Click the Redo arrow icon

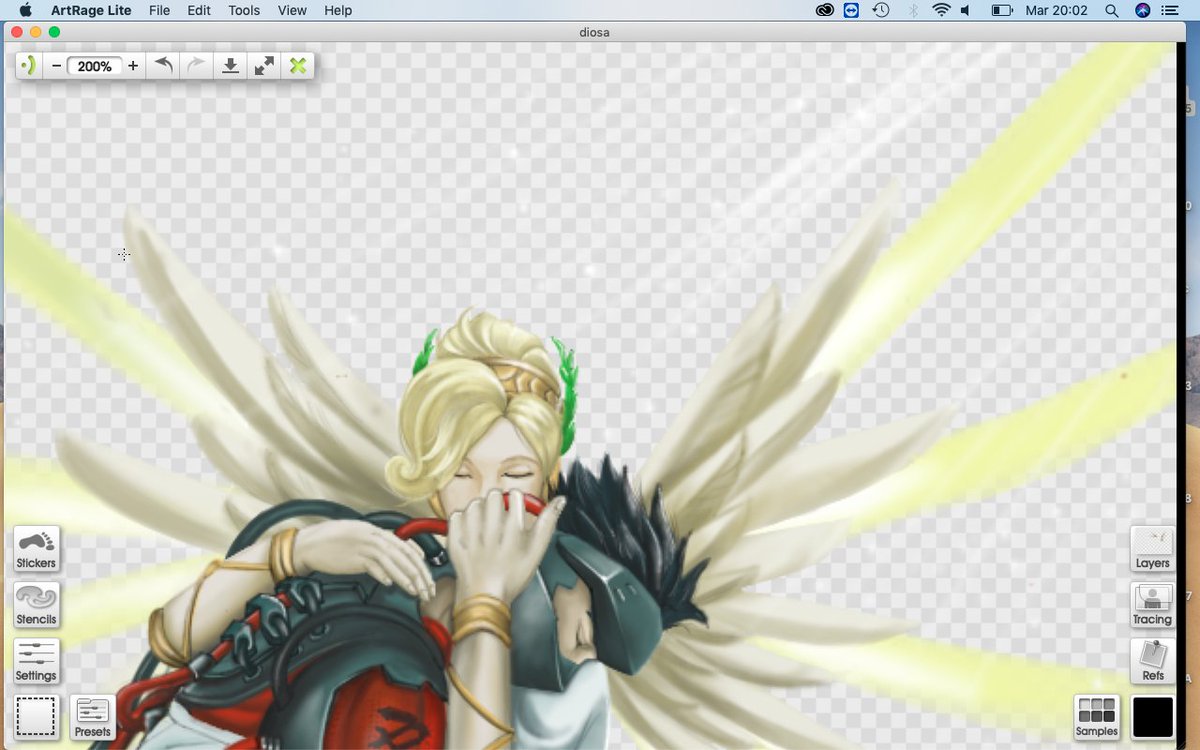click(196, 66)
